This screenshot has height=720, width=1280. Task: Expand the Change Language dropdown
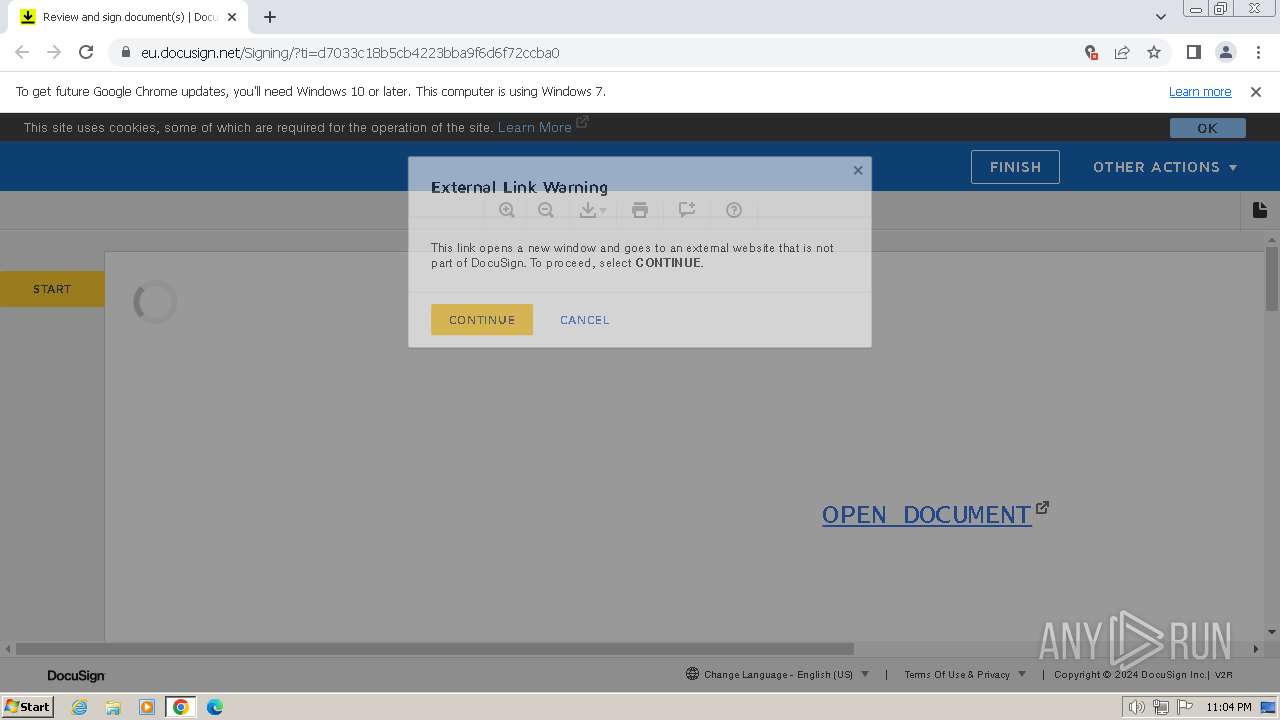[x=778, y=674]
